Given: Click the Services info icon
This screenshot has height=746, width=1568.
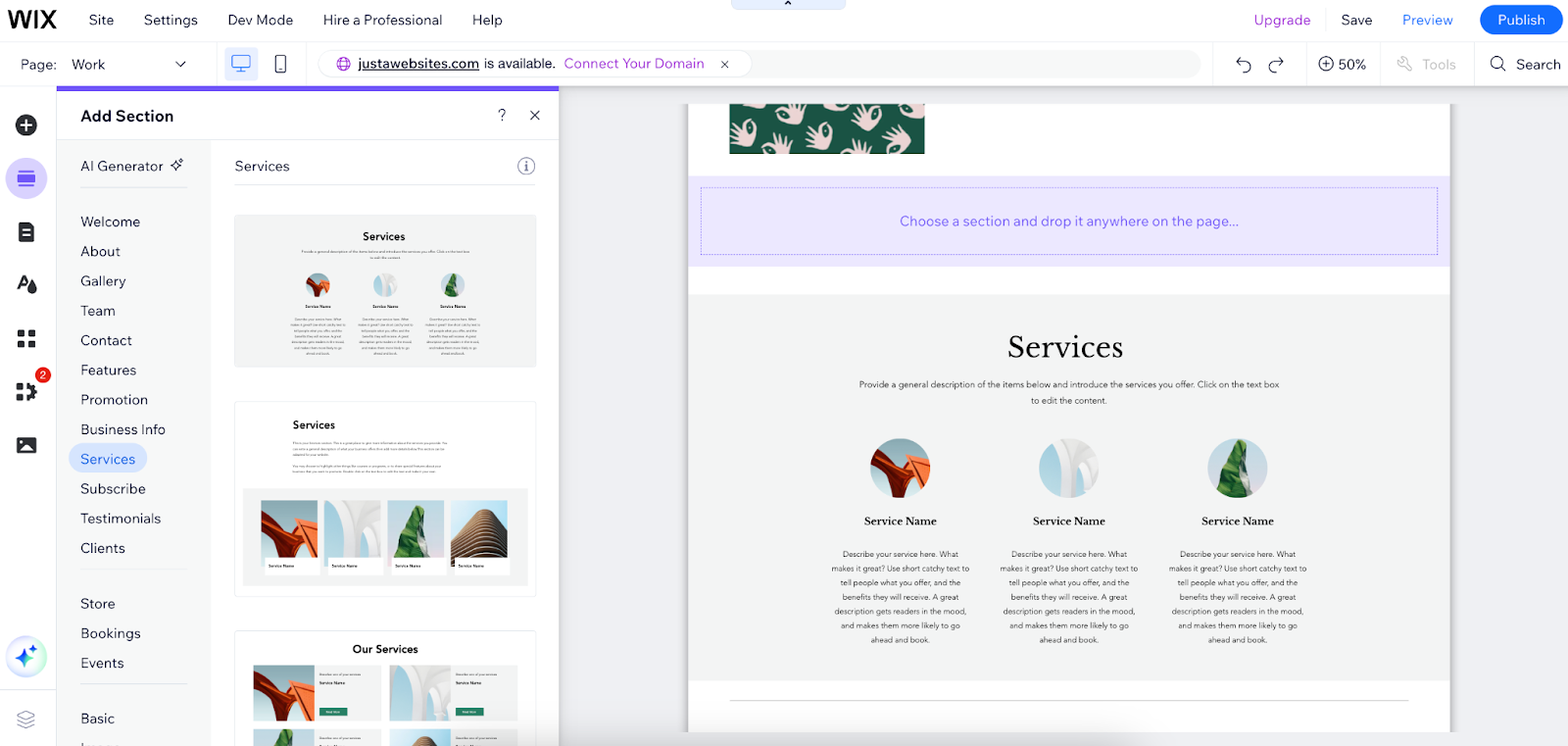Looking at the screenshot, I should (526, 166).
